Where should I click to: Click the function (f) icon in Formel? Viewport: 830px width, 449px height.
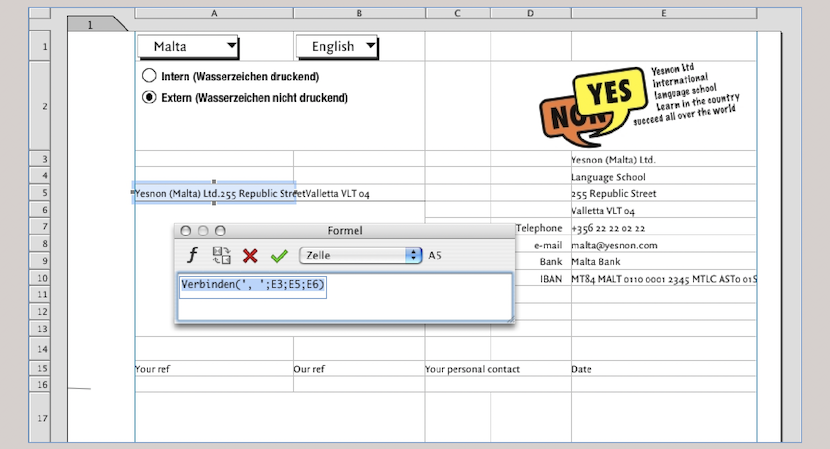[191, 255]
